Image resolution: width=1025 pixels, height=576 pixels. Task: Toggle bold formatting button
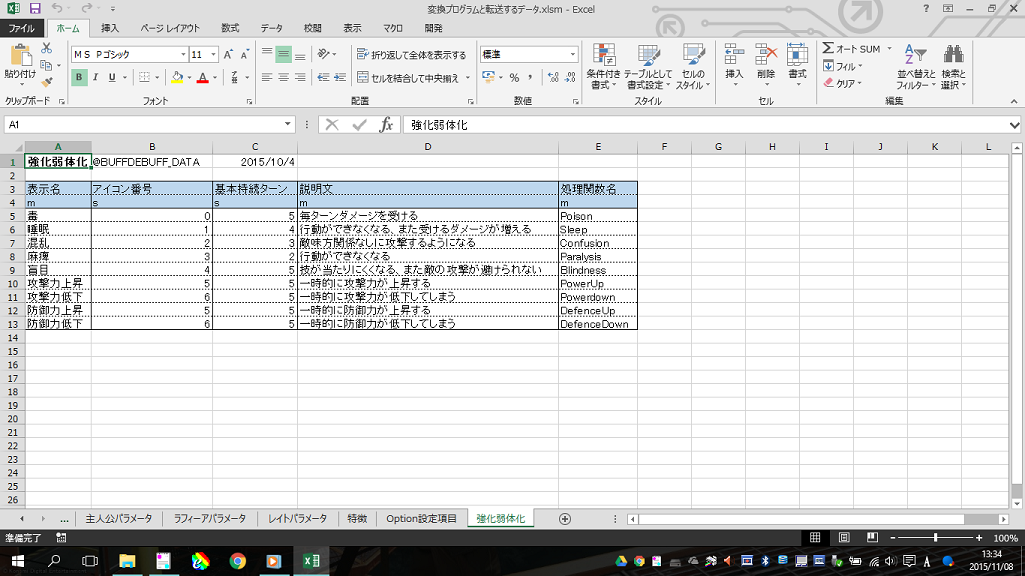(79, 77)
